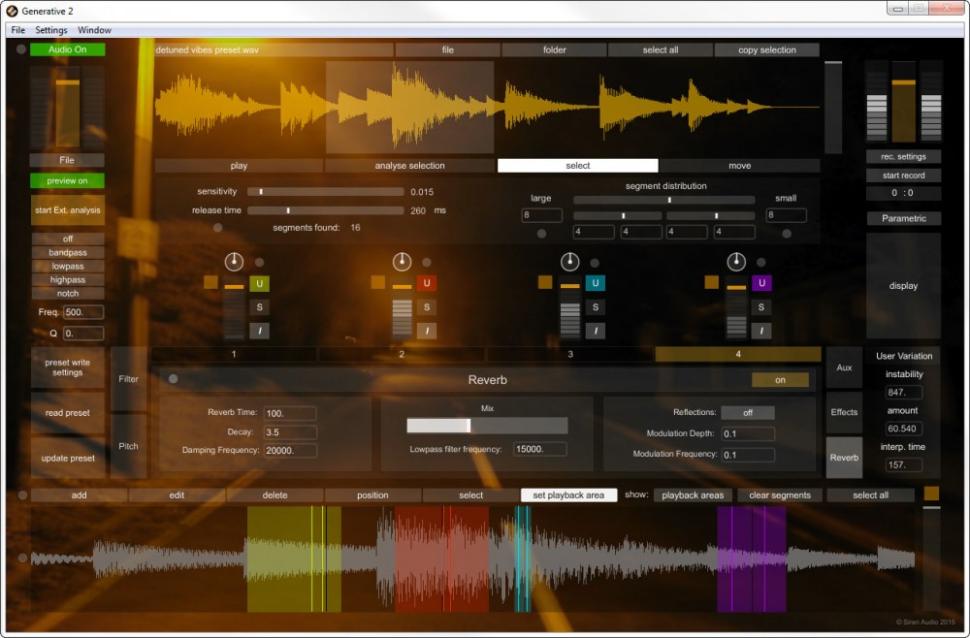Open the Settings menu
The image size is (970, 638).
click(x=51, y=30)
